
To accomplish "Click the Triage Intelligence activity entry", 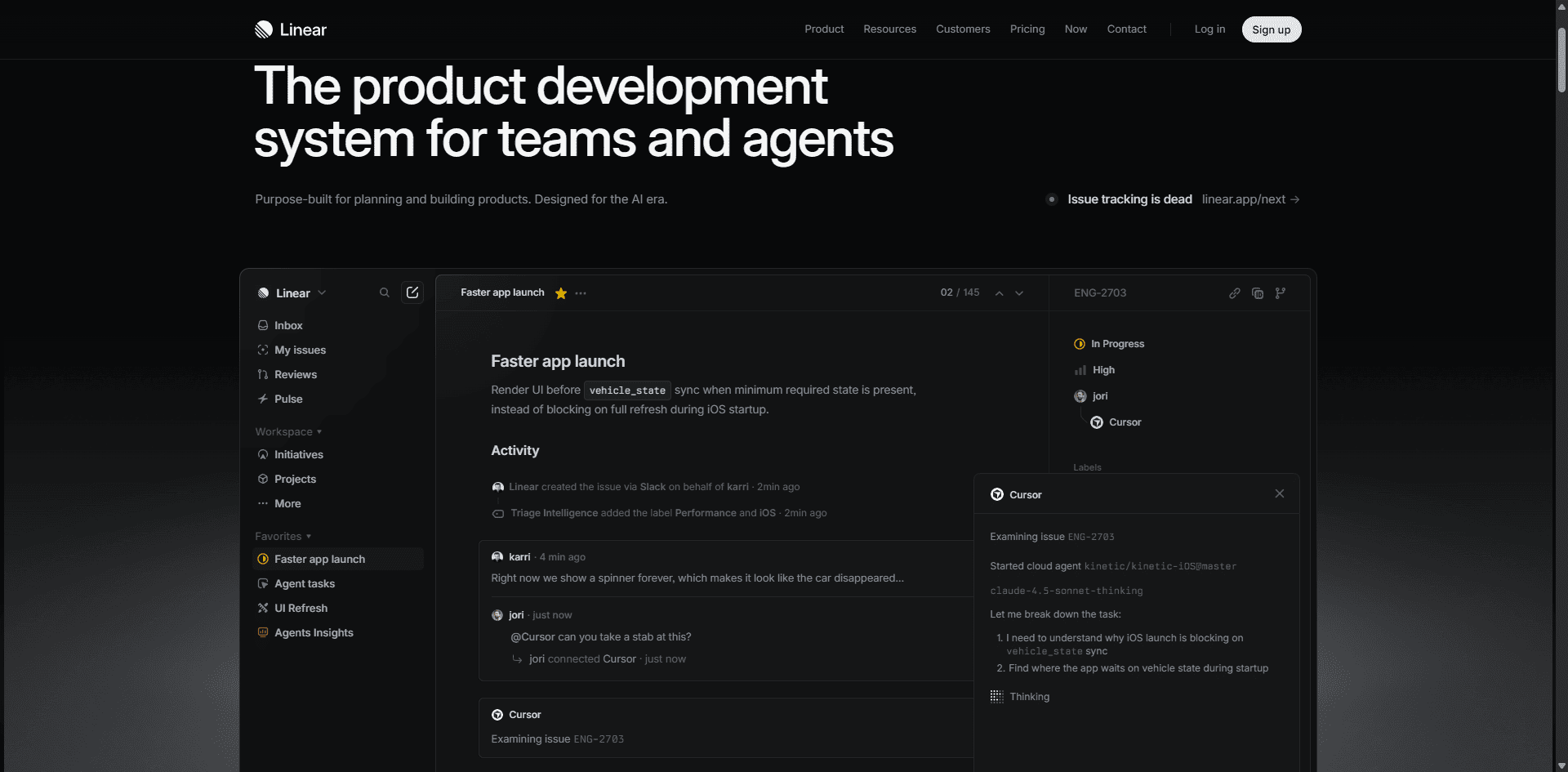I will click(x=659, y=513).
